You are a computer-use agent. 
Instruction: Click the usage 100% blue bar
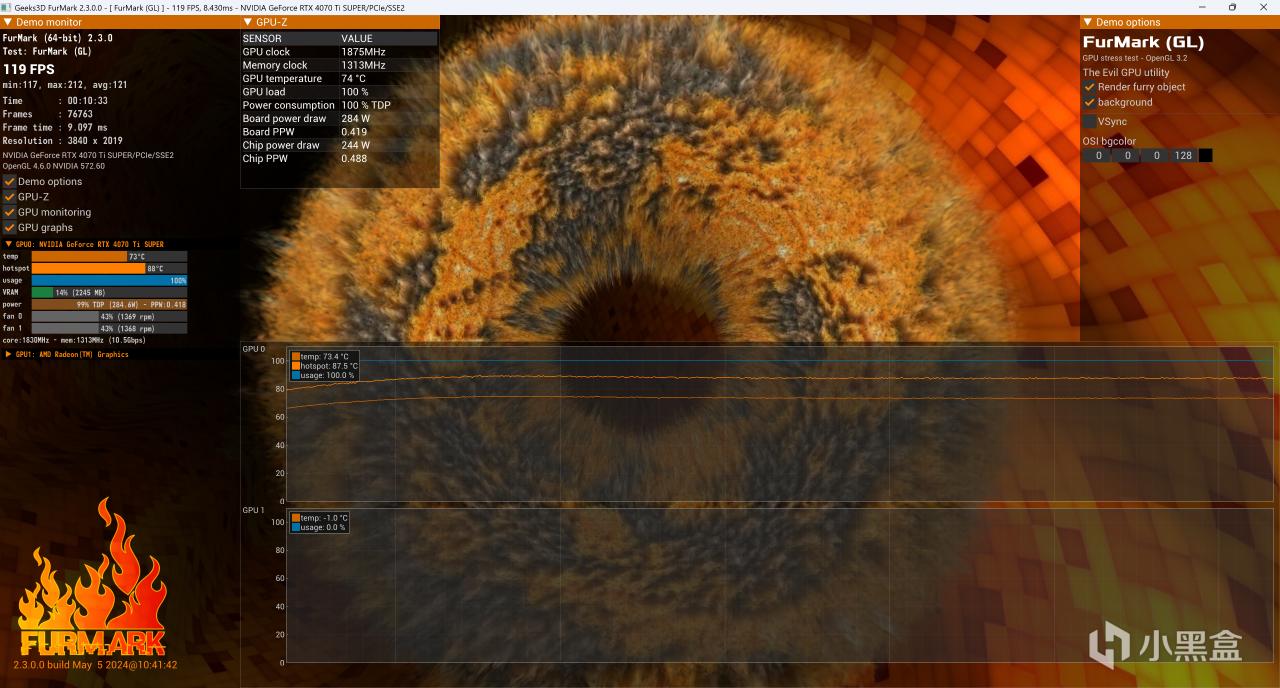tap(109, 281)
